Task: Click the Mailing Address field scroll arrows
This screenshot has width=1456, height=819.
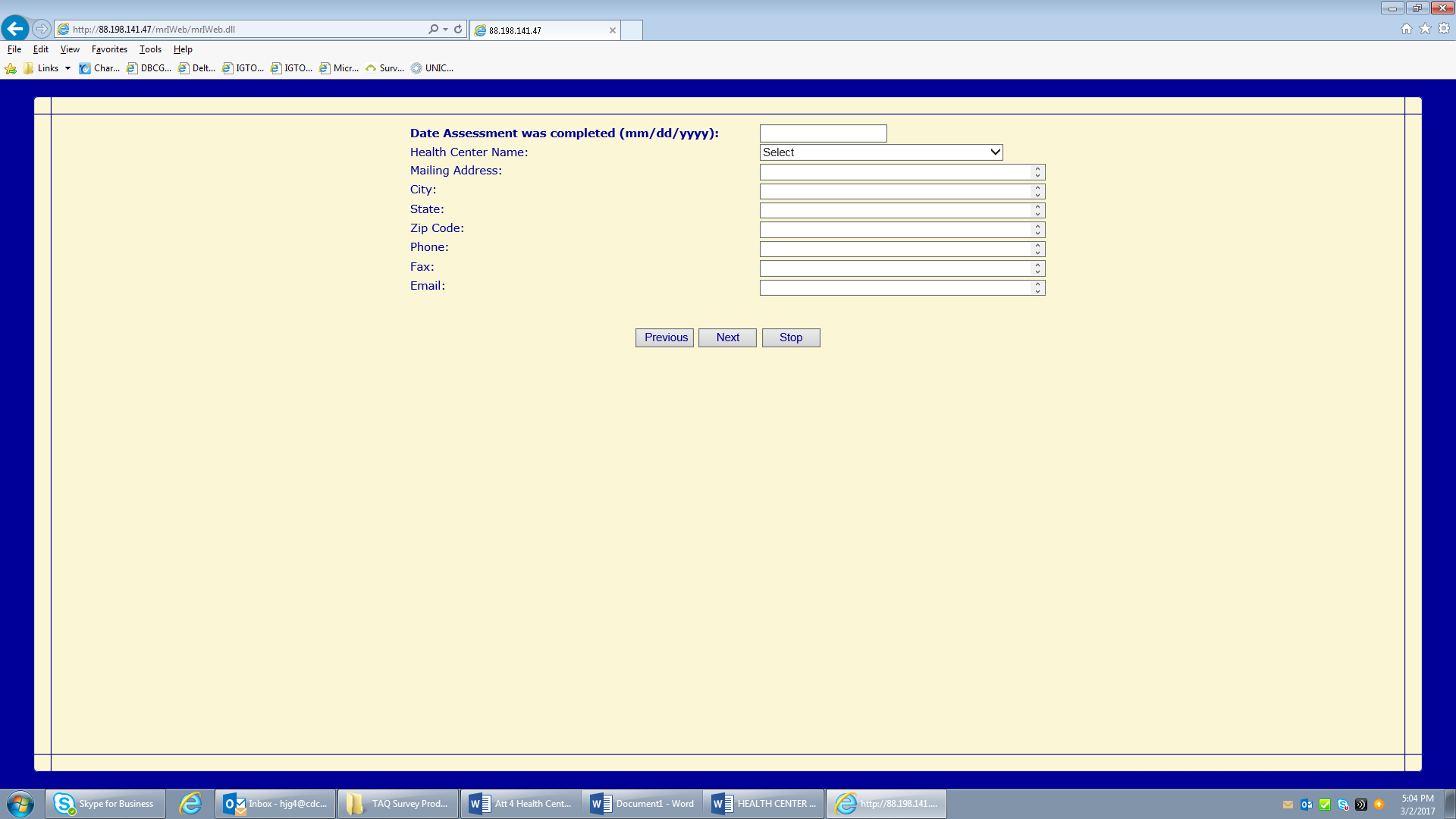Action: tap(1037, 172)
